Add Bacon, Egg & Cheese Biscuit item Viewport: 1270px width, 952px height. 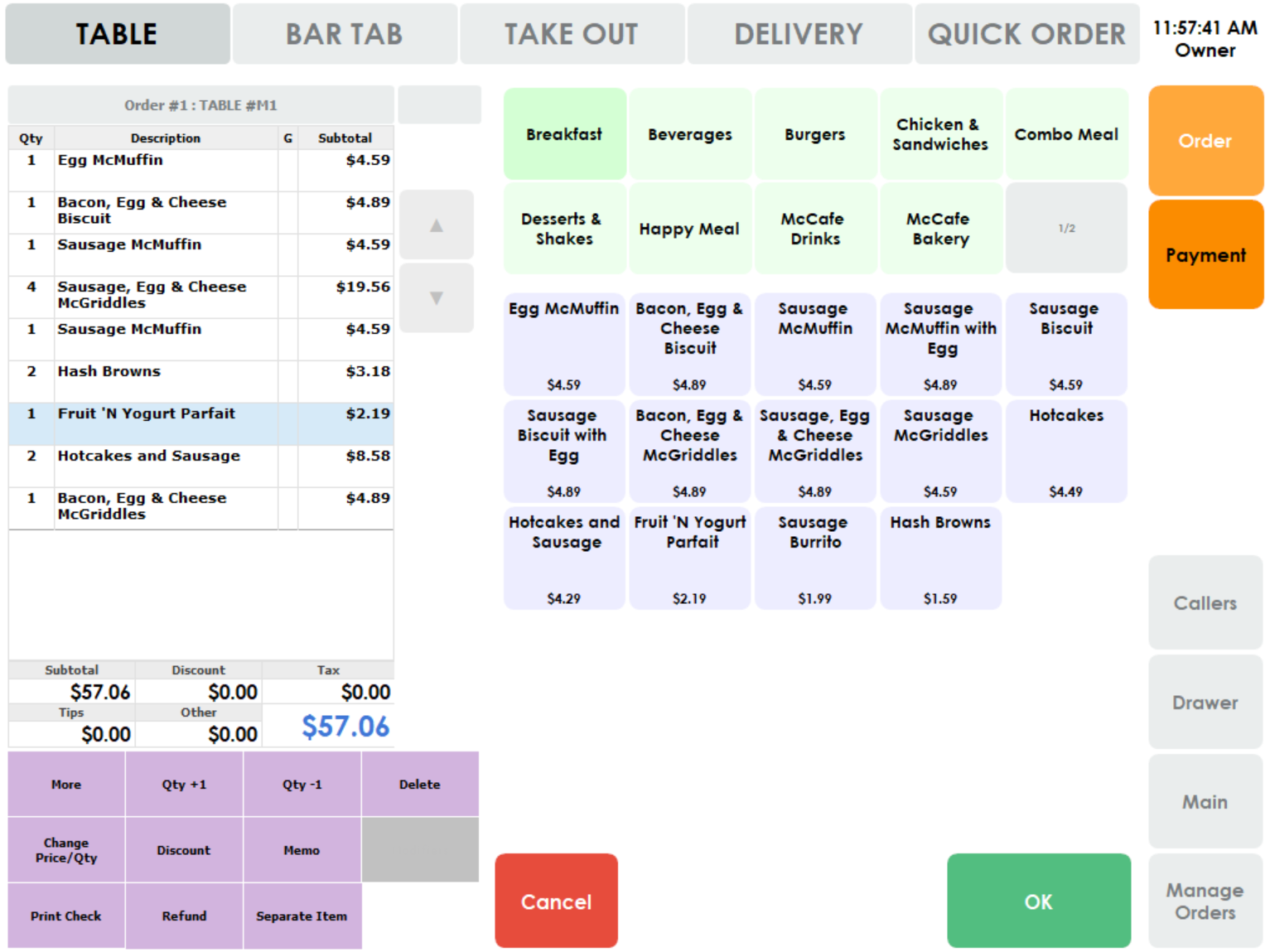pos(690,344)
